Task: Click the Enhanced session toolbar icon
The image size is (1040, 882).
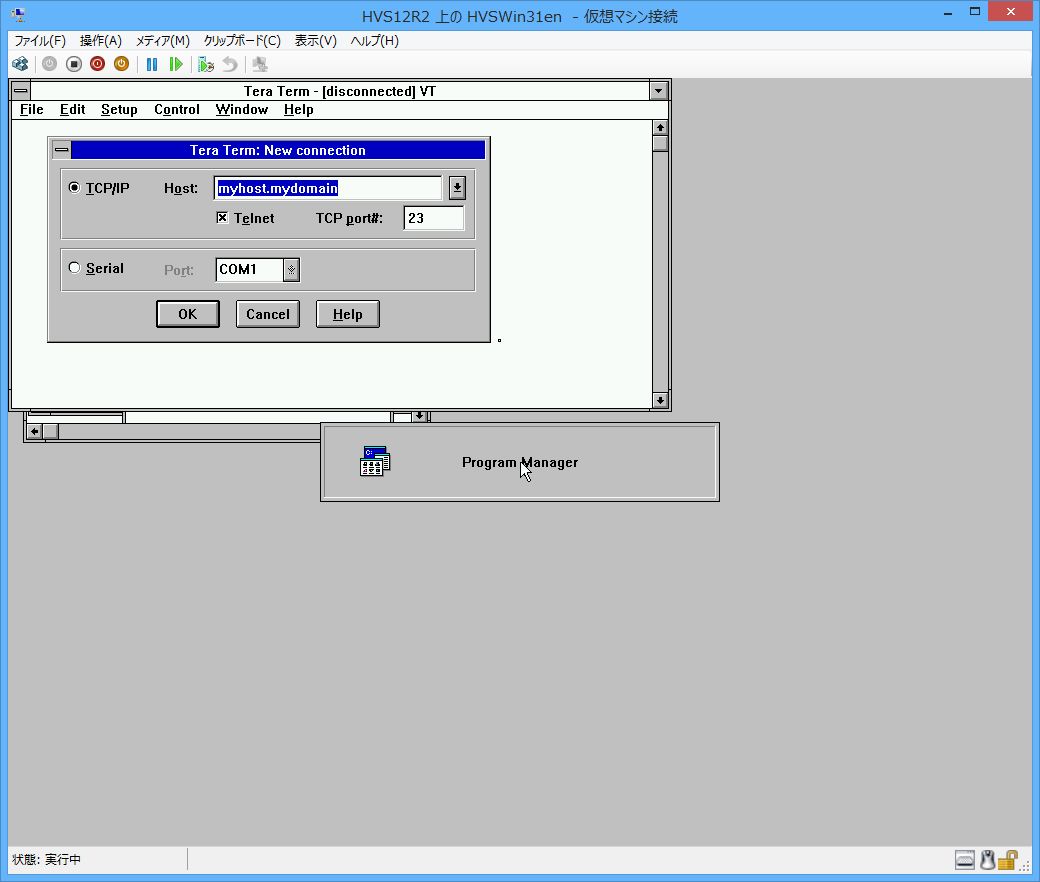Action: pyautogui.click(x=260, y=64)
